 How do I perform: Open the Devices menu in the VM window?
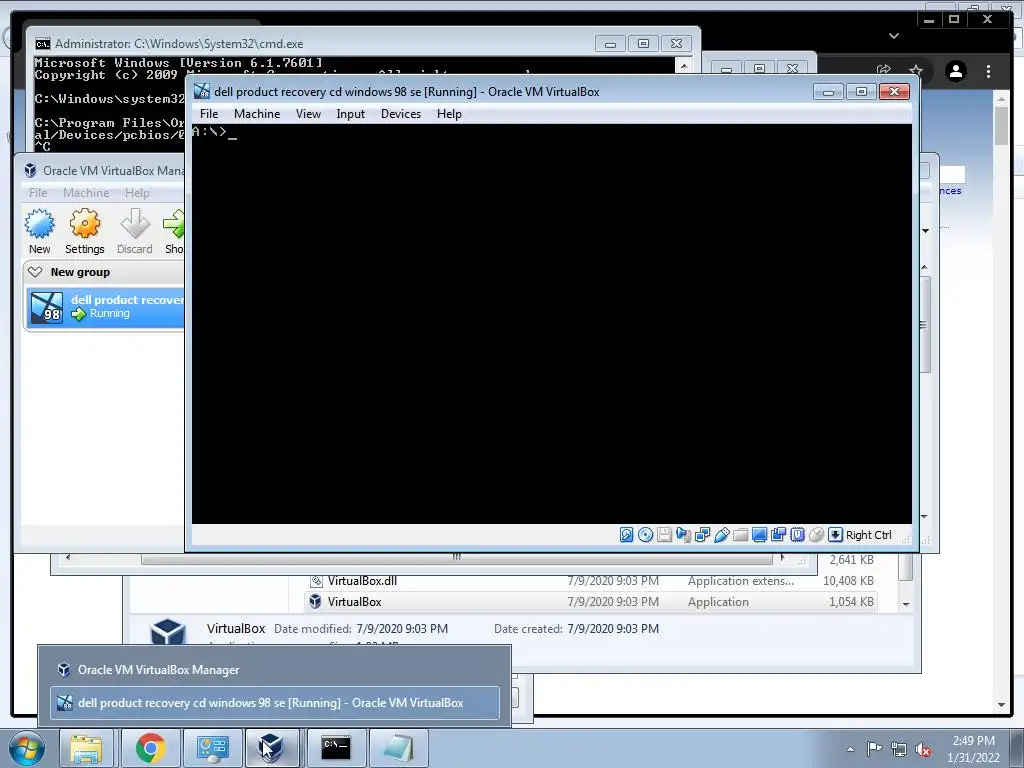click(x=401, y=114)
